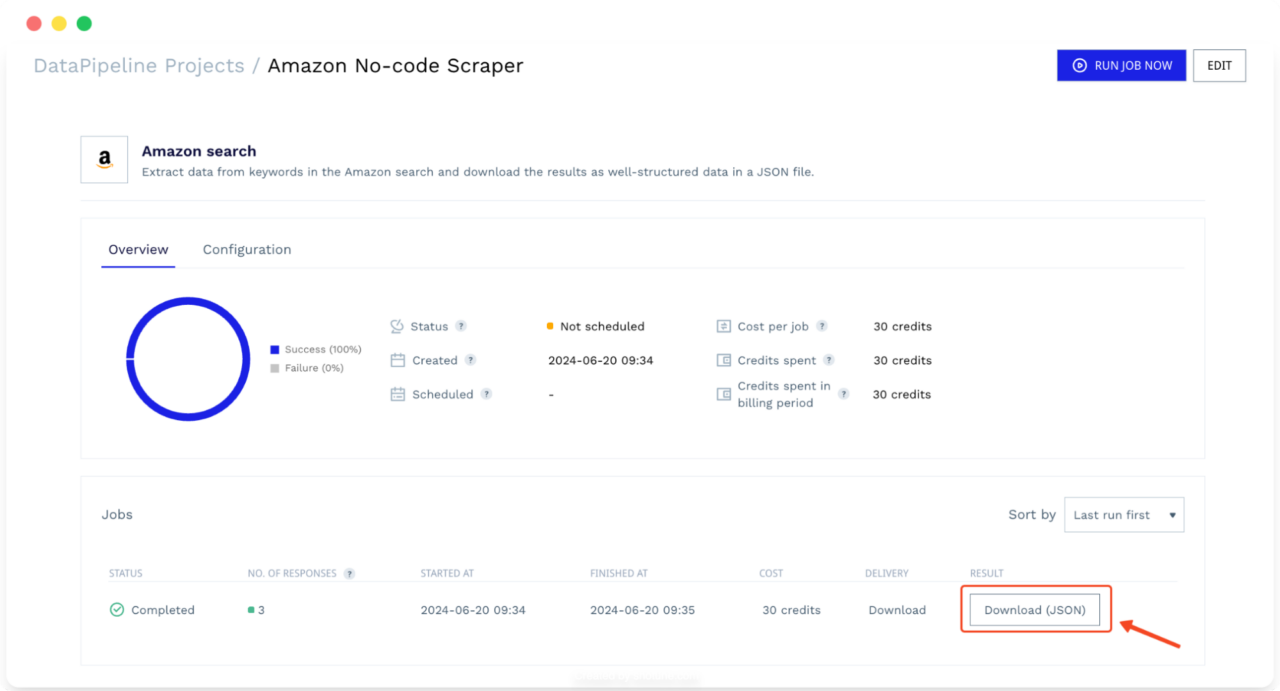1280x691 pixels.
Task: Click the Amazon logo icon
Action: click(104, 160)
